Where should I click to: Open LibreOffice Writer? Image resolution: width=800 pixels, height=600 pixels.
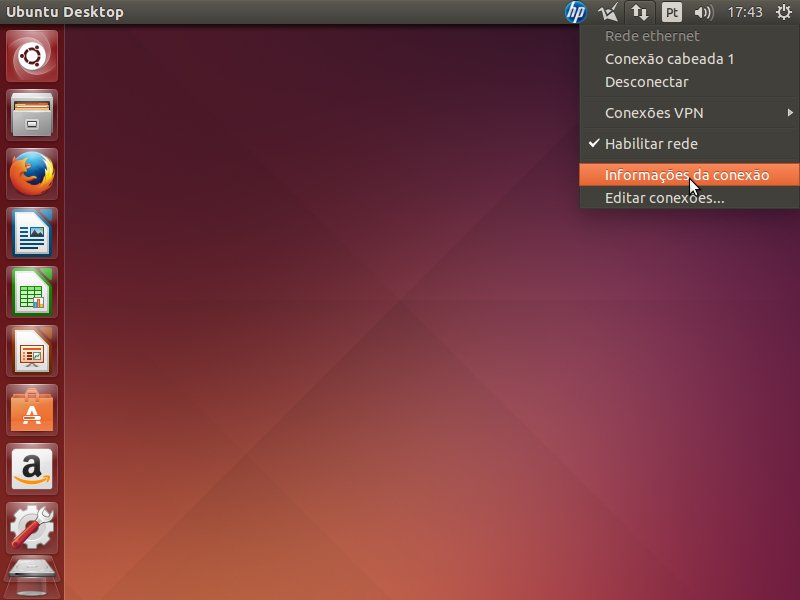33,234
